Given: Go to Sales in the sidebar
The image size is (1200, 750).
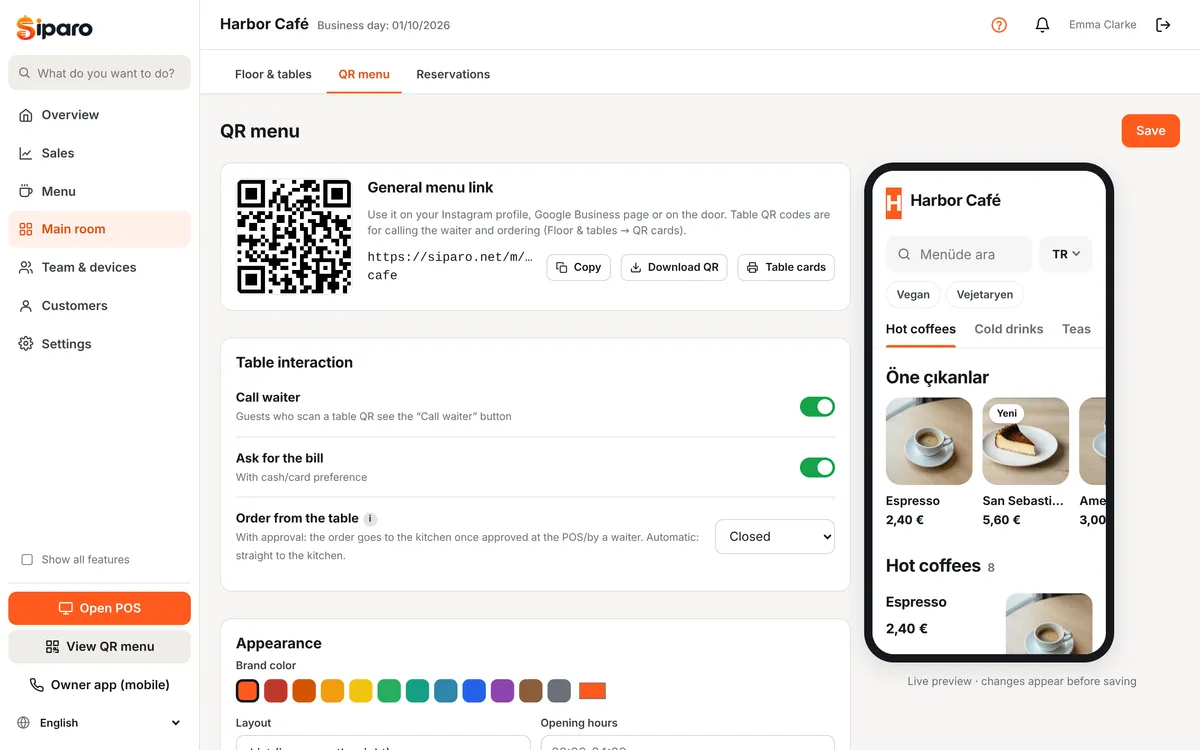Looking at the screenshot, I should click(x=99, y=153).
